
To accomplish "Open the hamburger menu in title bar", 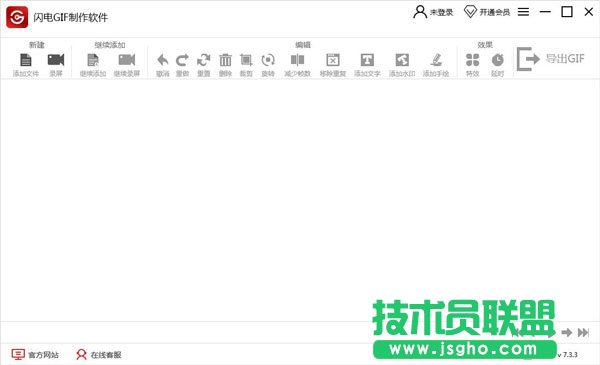I will point(523,12).
